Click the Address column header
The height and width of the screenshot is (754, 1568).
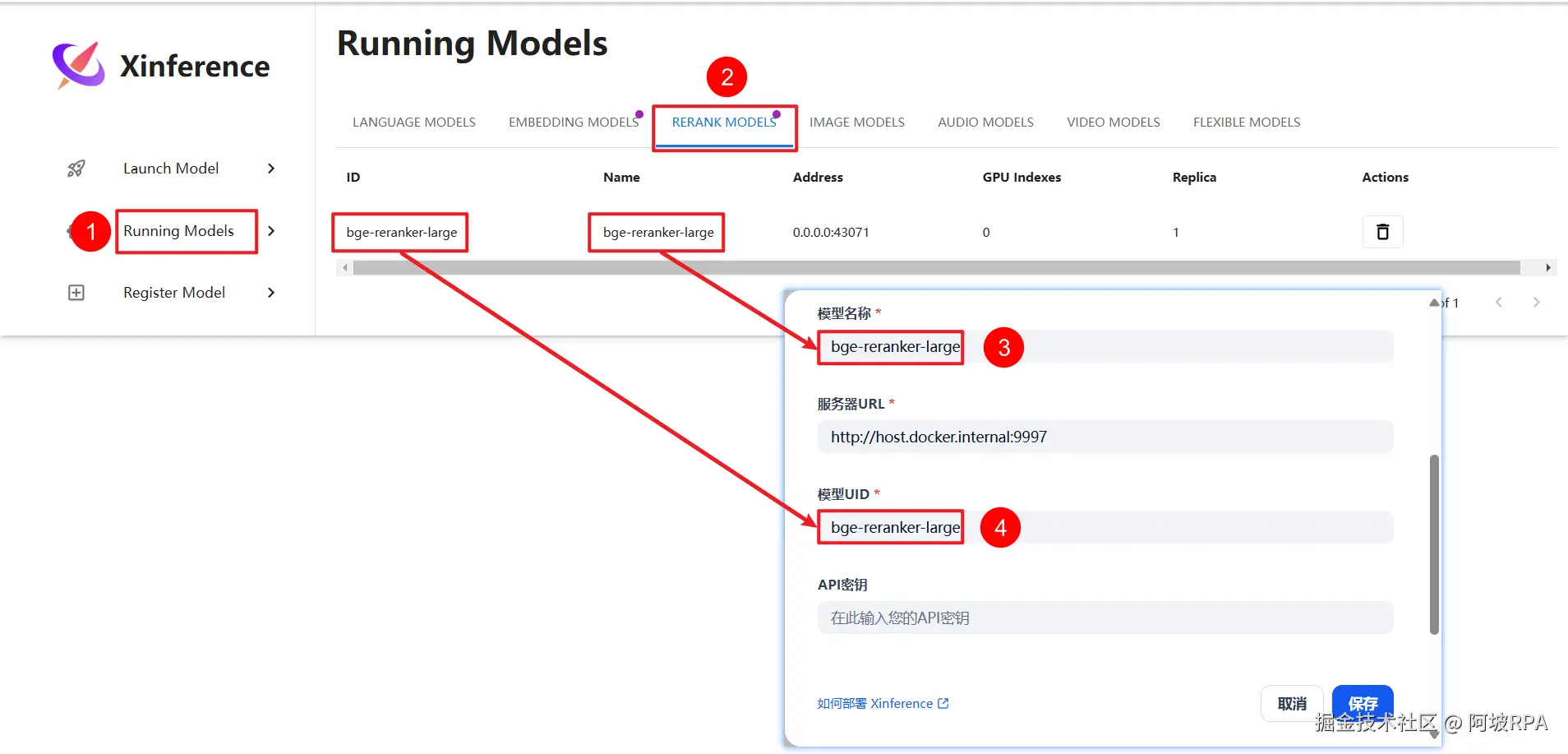[x=818, y=178]
